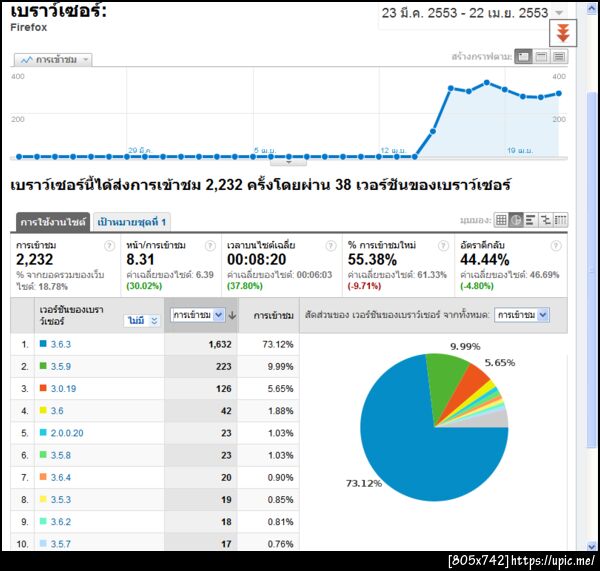Screen dimensions: 600x571
Task: Click blue color swatch for 3.6.3
Action: 43,343
